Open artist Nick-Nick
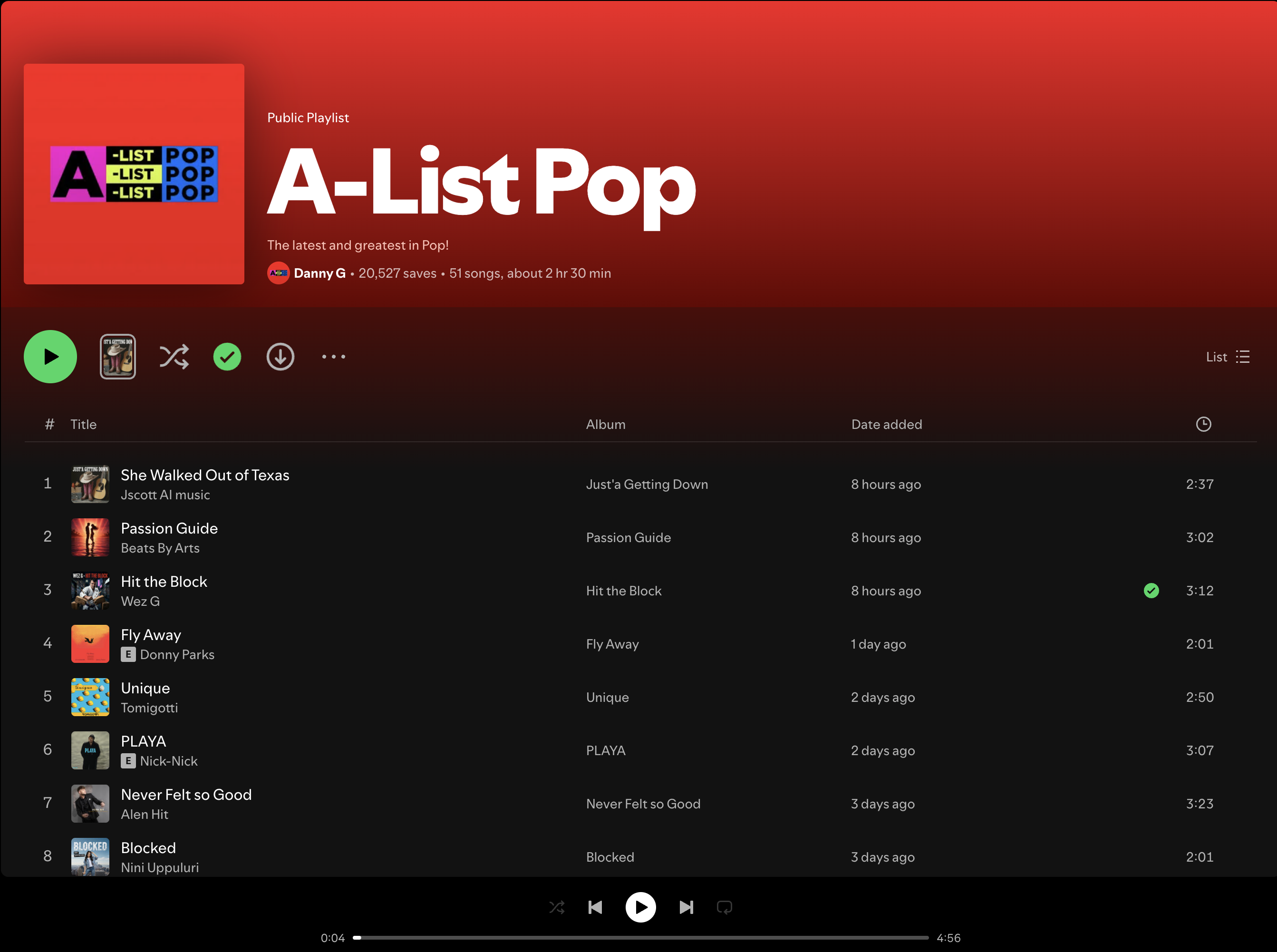 click(x=169, y=761)
